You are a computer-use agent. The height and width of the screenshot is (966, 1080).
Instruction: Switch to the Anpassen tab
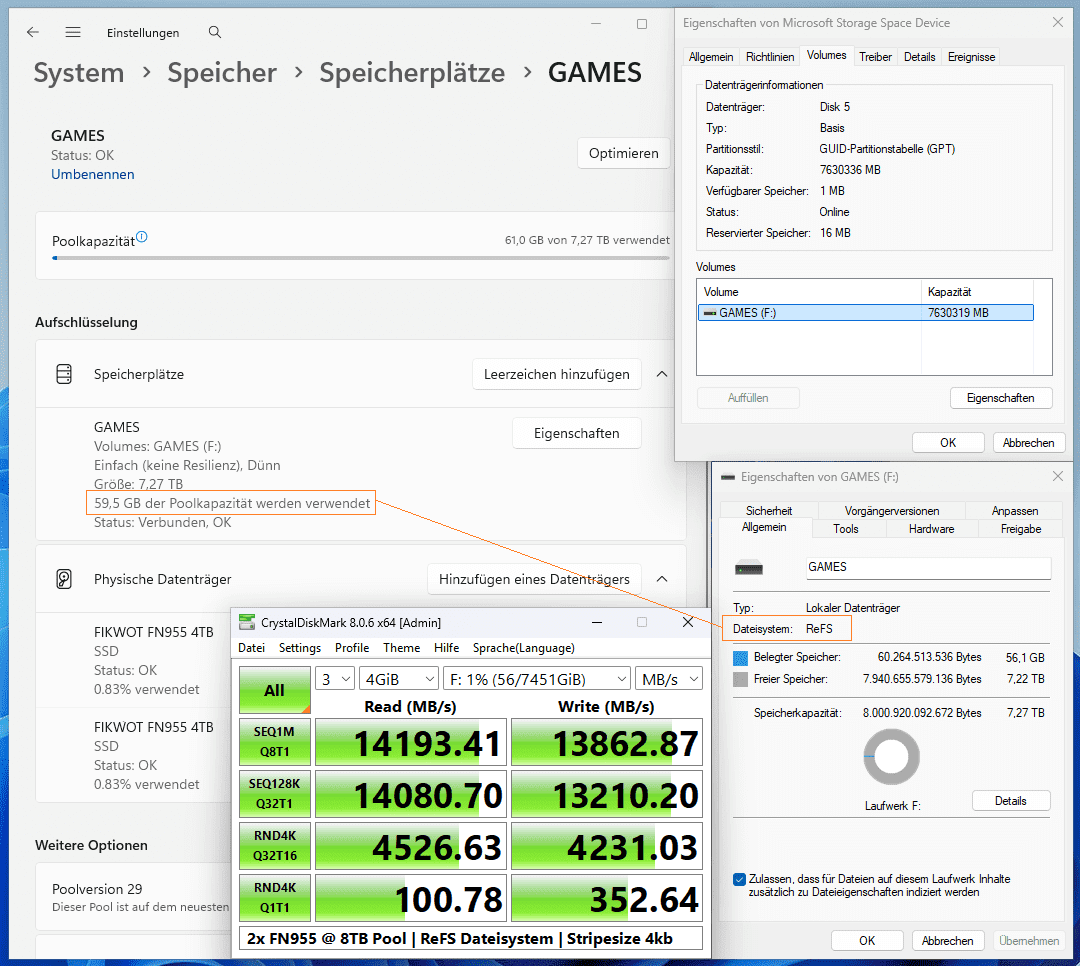point(1015,511)
